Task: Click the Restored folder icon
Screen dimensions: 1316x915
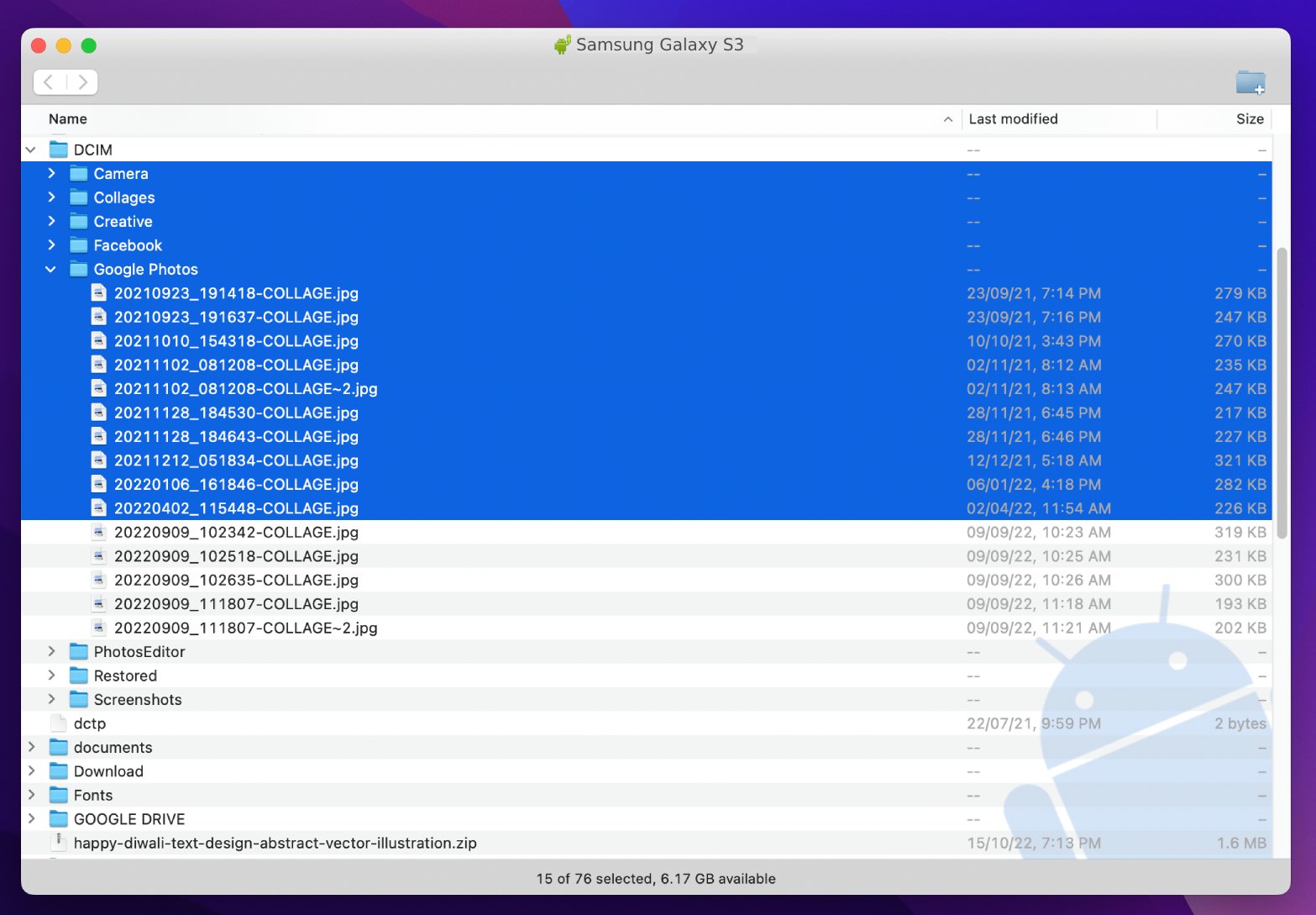Action: tap(78, 676)
